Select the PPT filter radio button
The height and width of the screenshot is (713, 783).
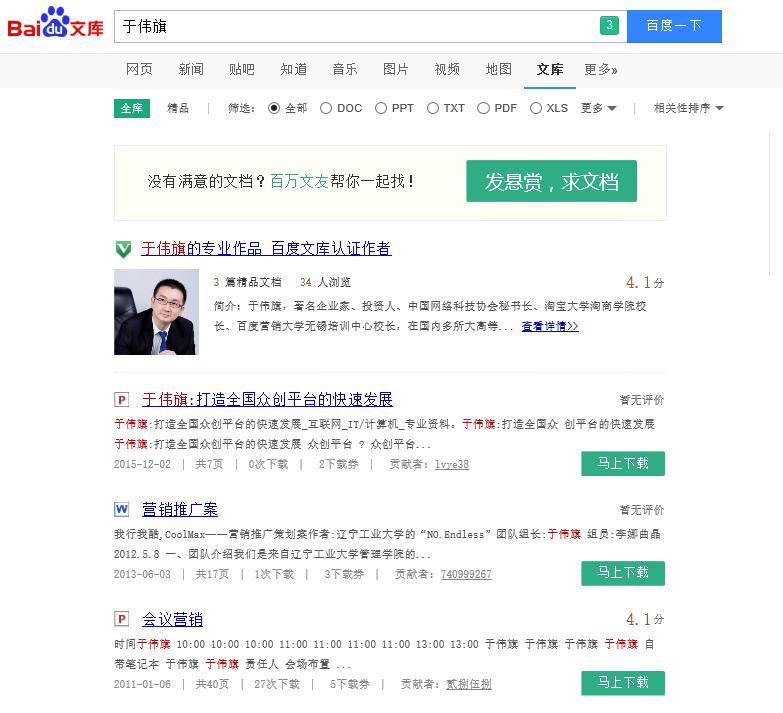(381, 108)
